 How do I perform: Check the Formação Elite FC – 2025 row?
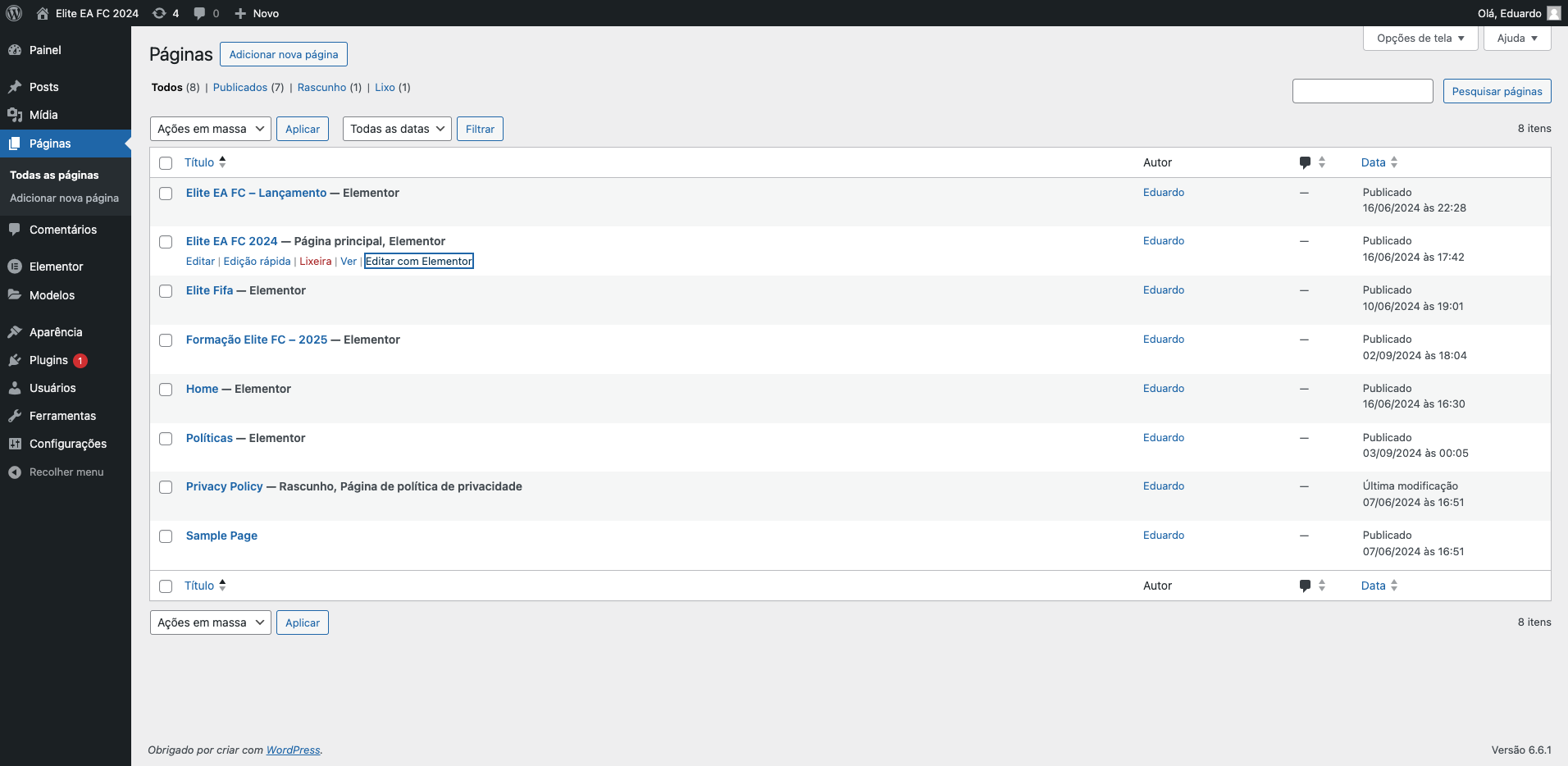click(166, 340)
